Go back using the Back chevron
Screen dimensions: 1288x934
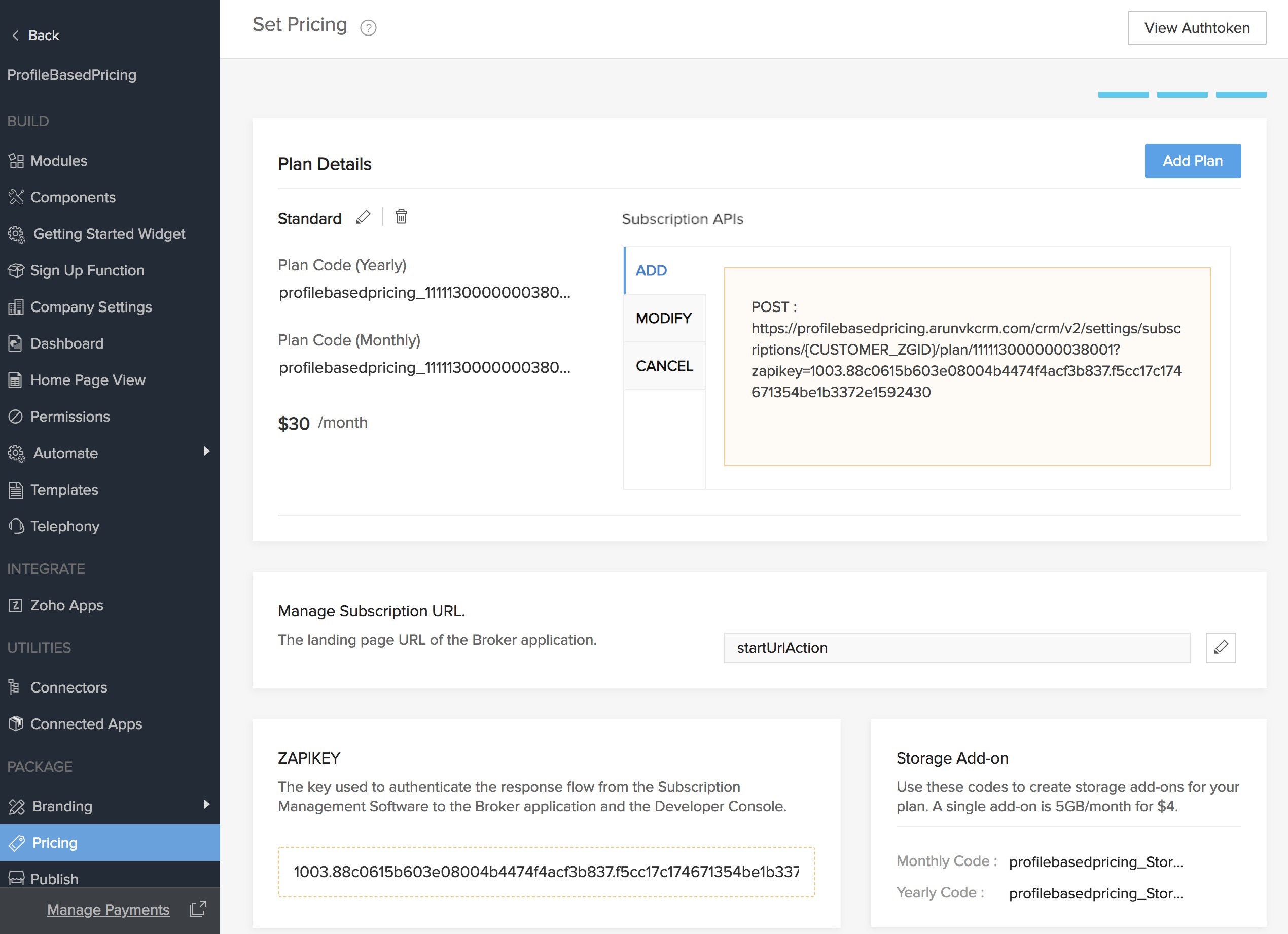16,35
